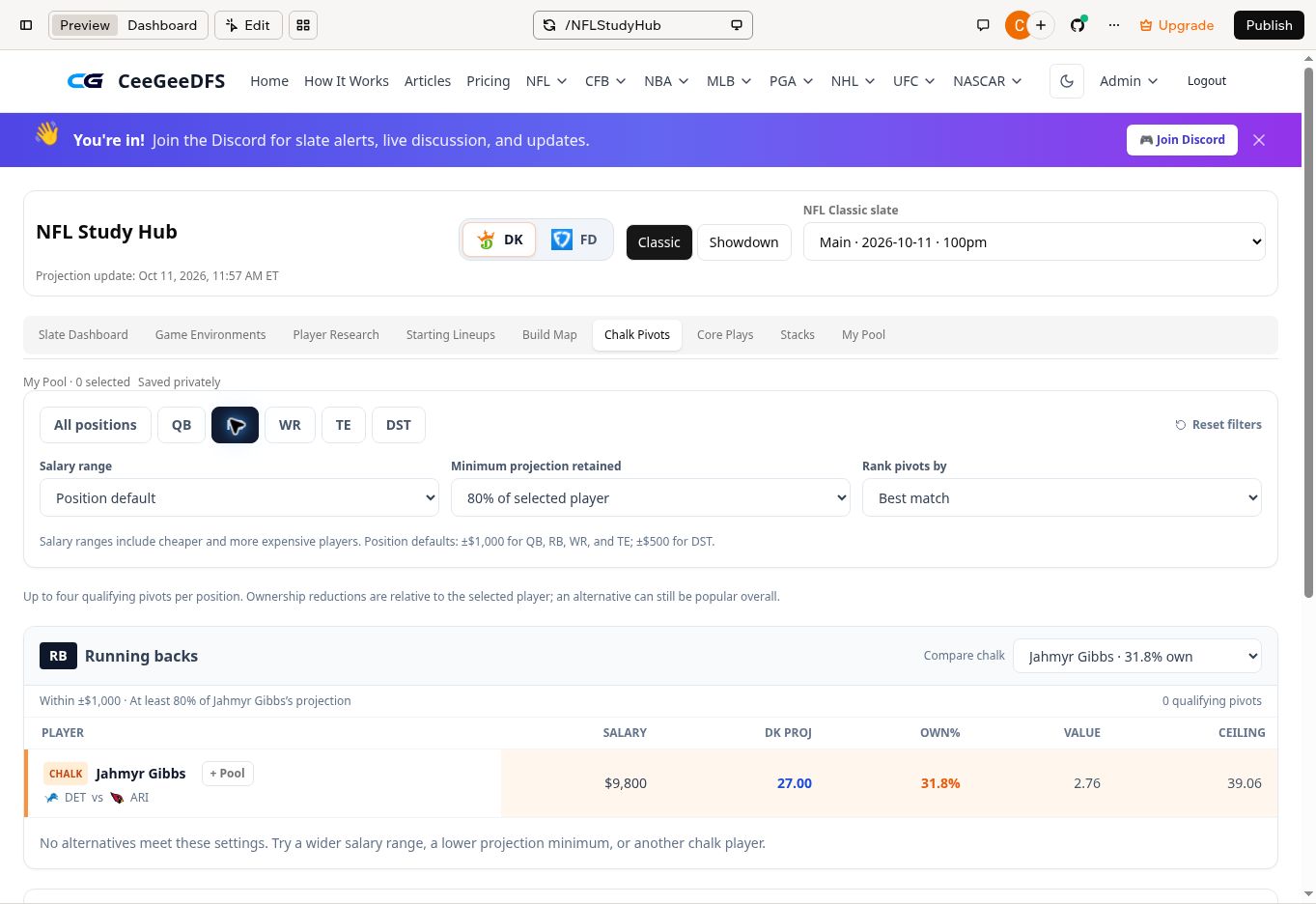Click the Publish button
The width and height of the screenshot is (1316, 904).
tap(1269, 25)
